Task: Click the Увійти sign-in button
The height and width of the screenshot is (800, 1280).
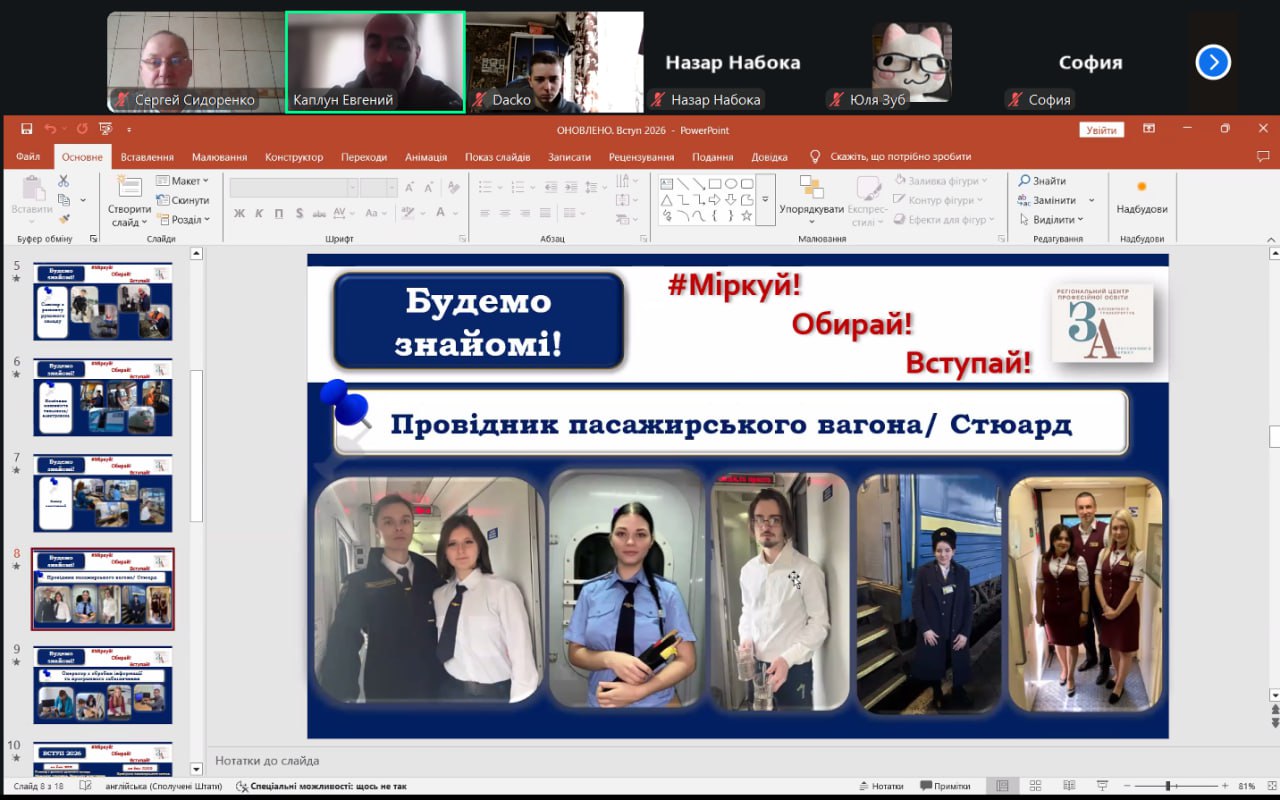Action: pos(1101,130)
